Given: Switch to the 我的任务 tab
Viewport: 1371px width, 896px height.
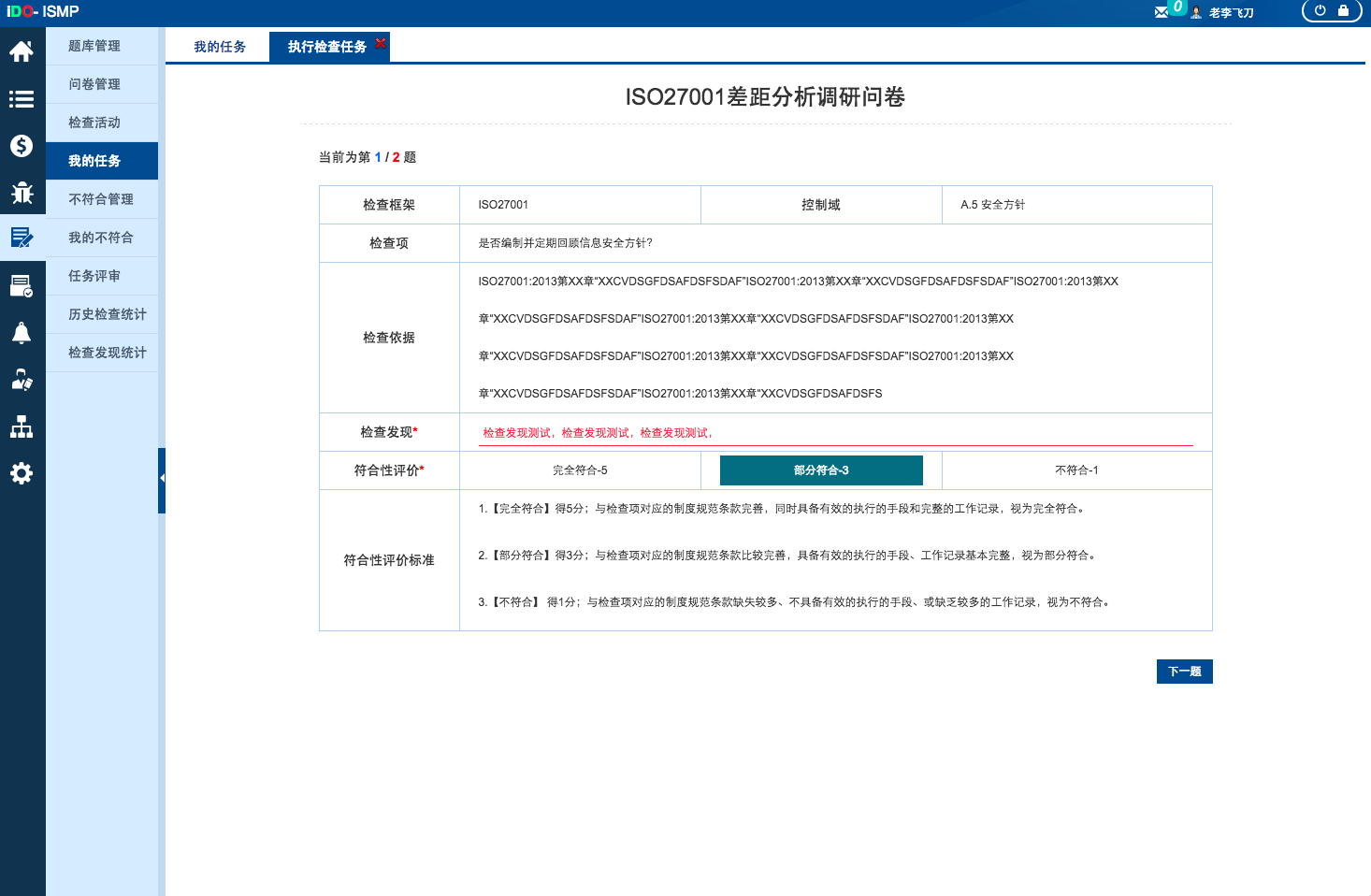Looking at the screenshot, I should [x=220, y=47].
